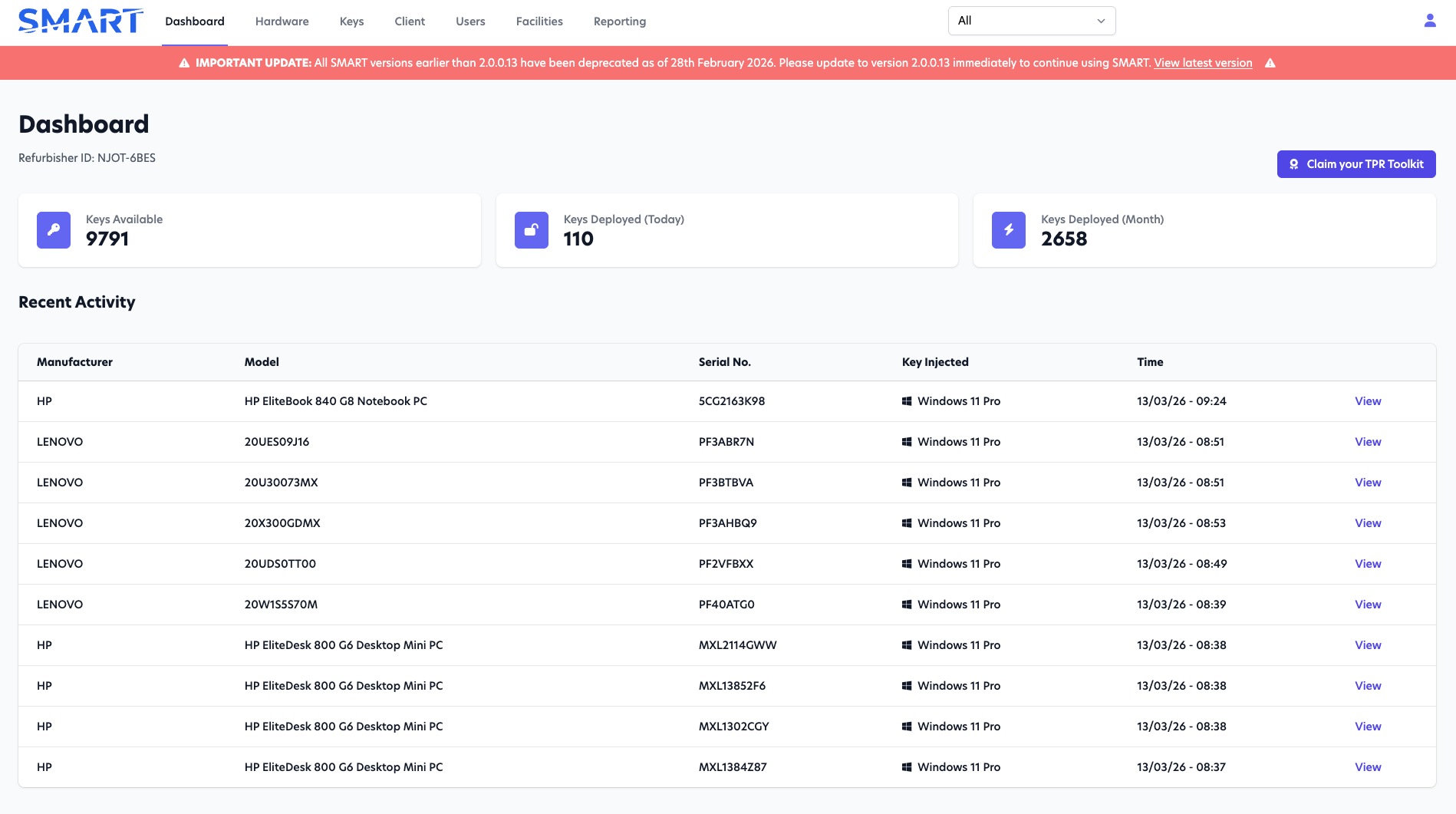Viewport: 1456px width, 814px height.
Task: Go to the Facilities tab
Action: click(539, 21)
